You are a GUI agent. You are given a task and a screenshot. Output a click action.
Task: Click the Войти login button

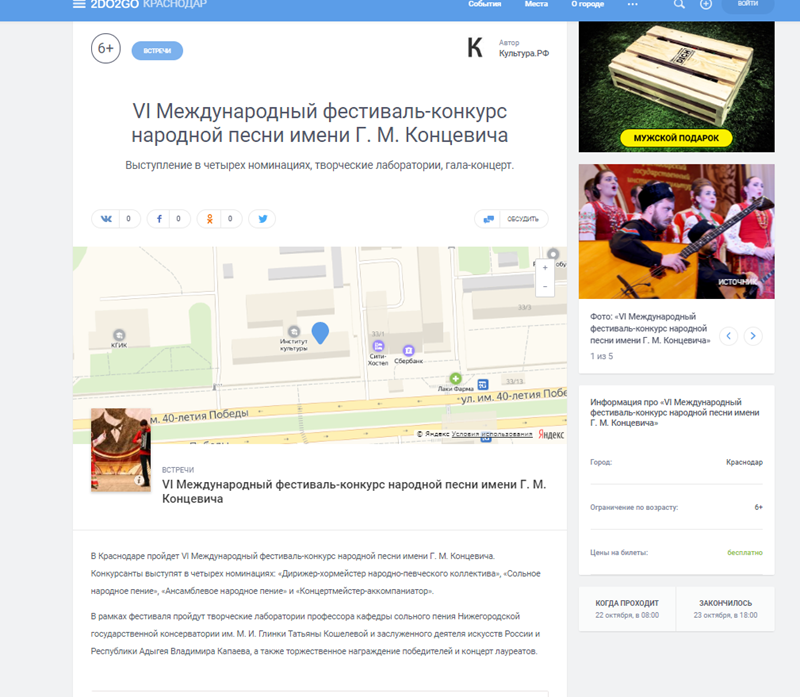click(748, 4)
